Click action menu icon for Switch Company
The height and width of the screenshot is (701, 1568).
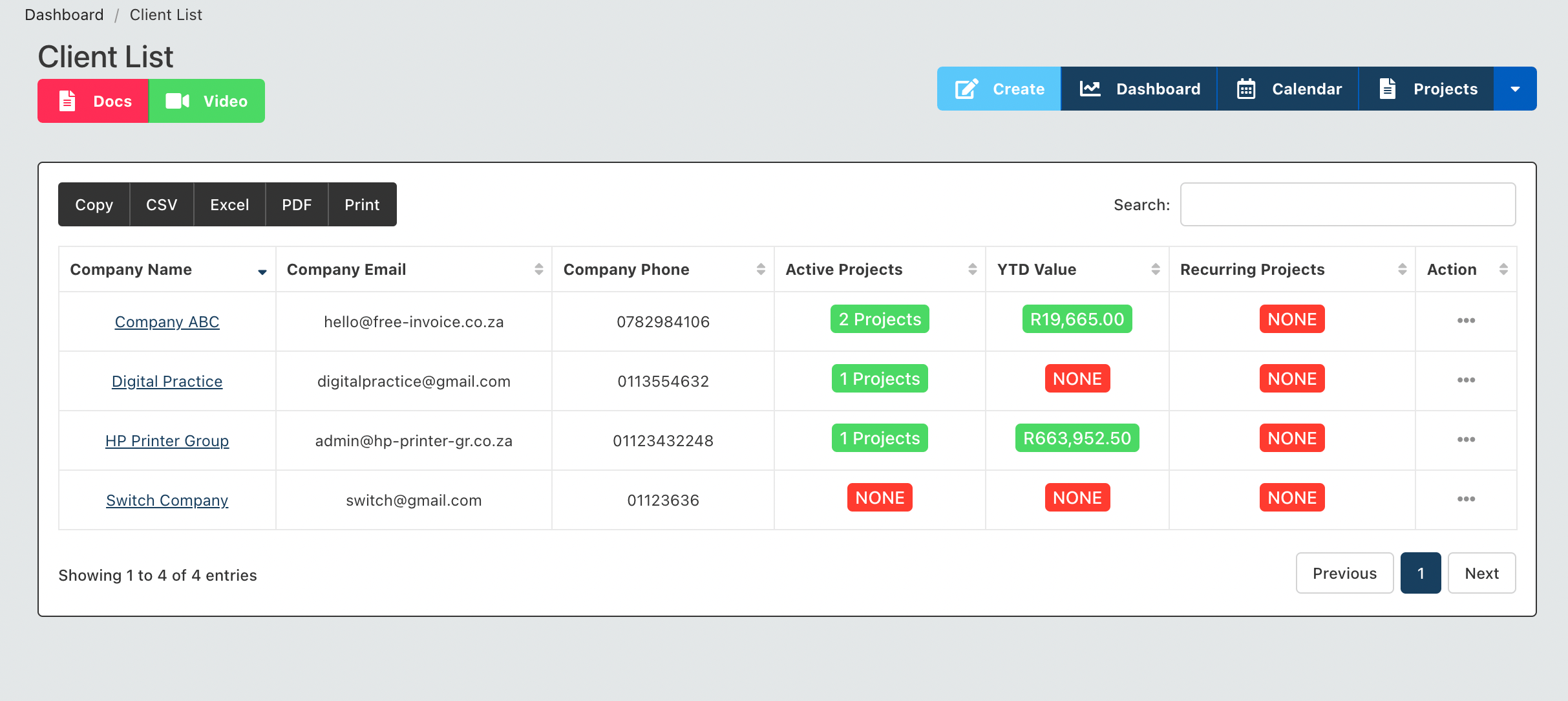[1466, 498]
